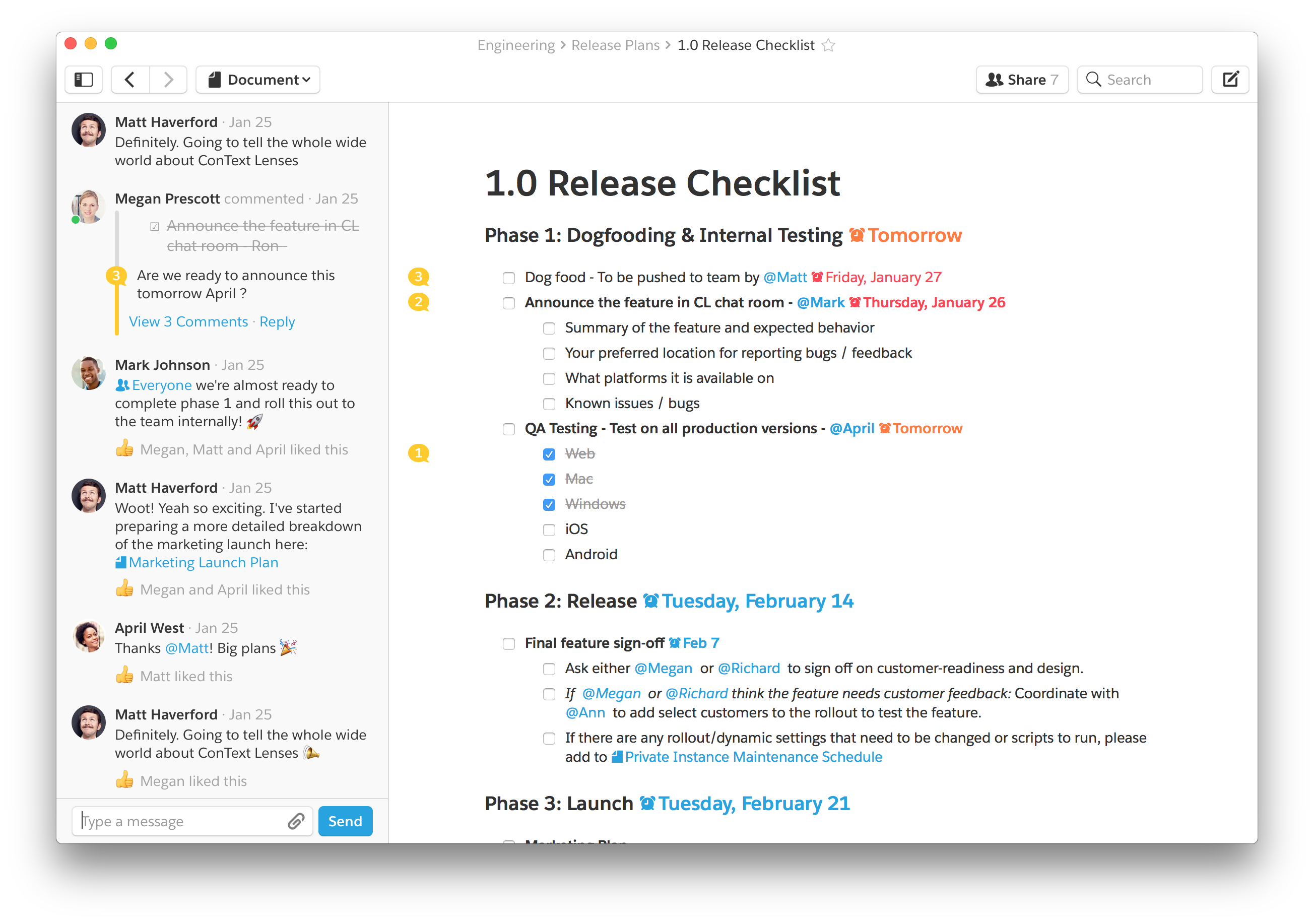1314x924 pixels.
Task: Go to the Engineering breadcrumb folder
Action: click(515, 45)
